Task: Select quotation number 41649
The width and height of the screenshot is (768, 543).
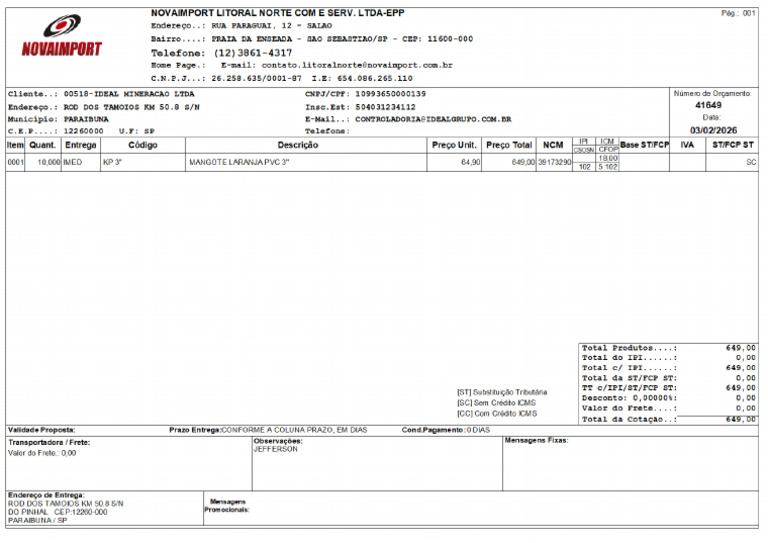Action: pos(708,105)
